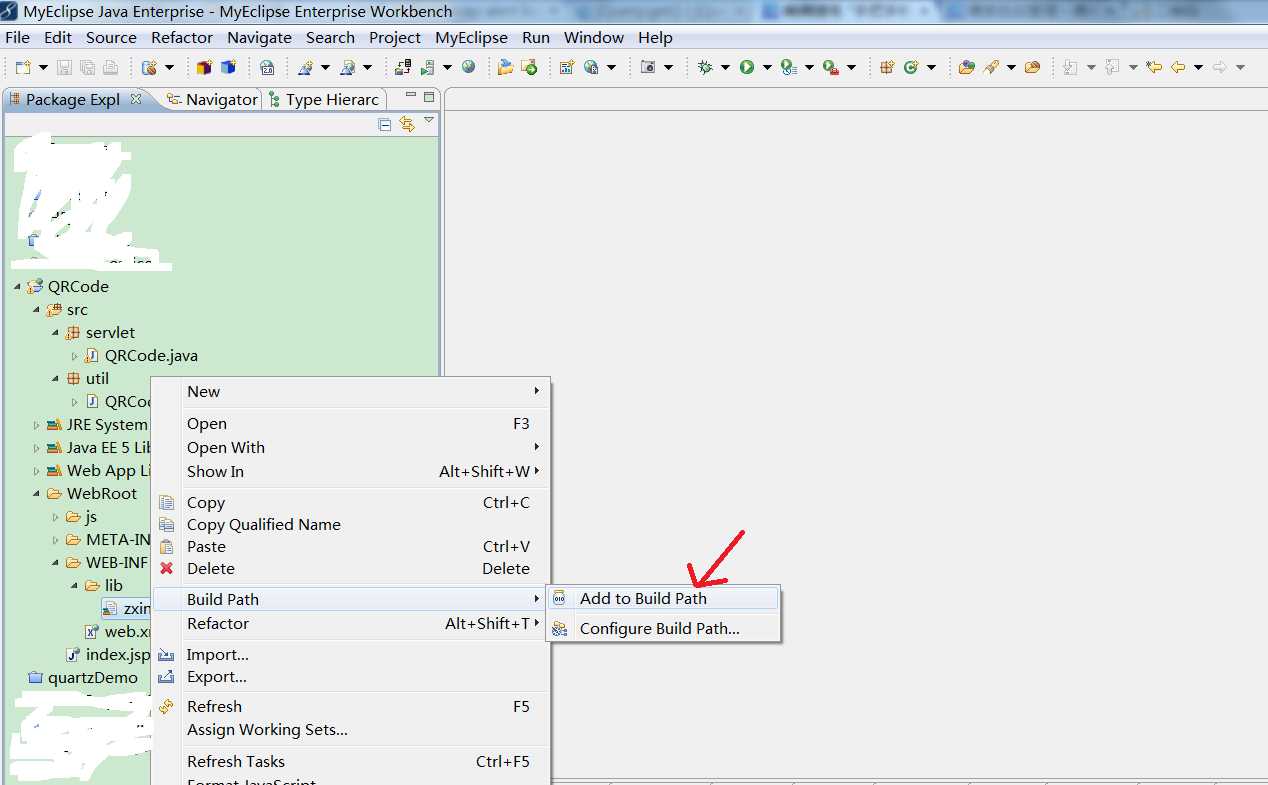The height and width of the screenshot is (785, 1268).
Task: Select Build Path in context menu
Action: coord(348,599)
